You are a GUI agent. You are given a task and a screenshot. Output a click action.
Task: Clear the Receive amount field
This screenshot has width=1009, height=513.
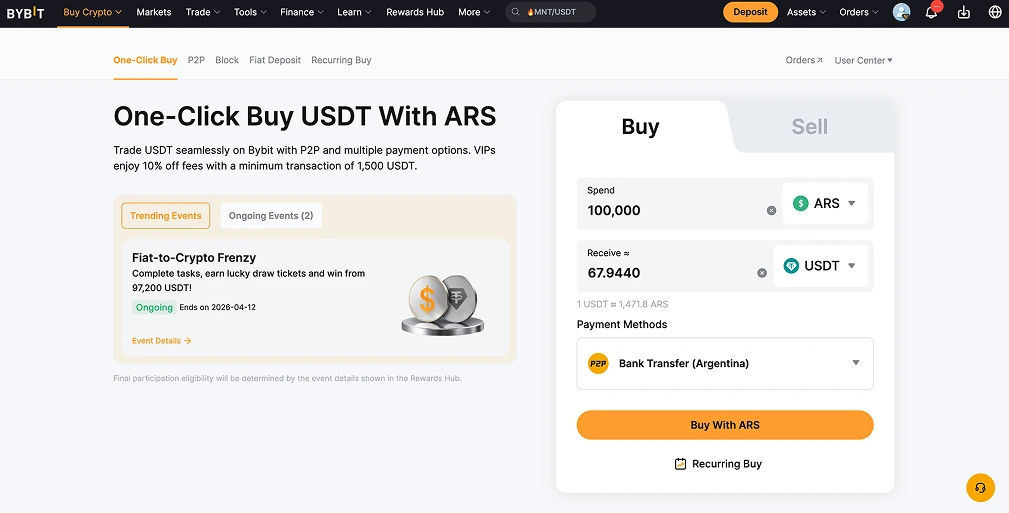[762, 273]
